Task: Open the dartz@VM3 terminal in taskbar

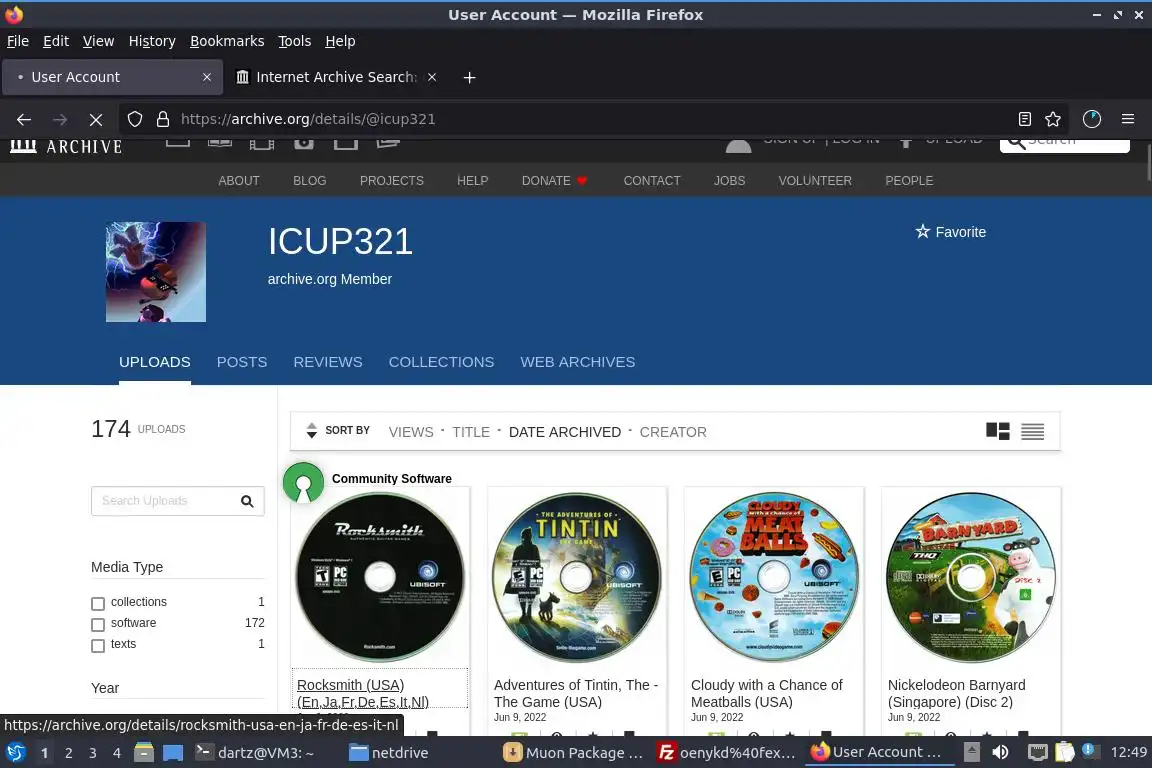Action: tap(255, 753)
